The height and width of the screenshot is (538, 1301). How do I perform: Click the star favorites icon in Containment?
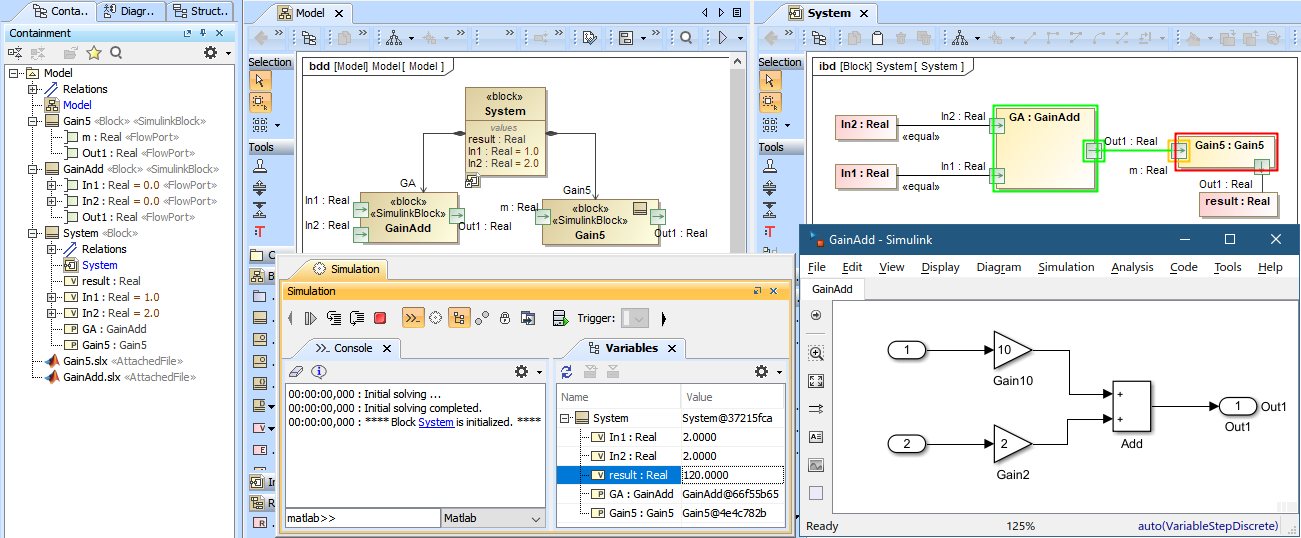click(94, 52)
